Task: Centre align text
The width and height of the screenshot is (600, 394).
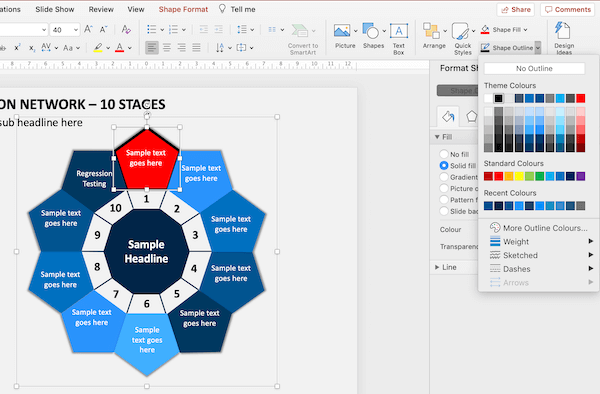Action: coord(167,47)
